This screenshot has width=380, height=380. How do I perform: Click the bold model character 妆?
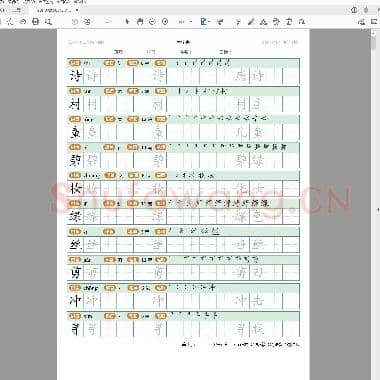pyautogui.click(x=75, y=189)
